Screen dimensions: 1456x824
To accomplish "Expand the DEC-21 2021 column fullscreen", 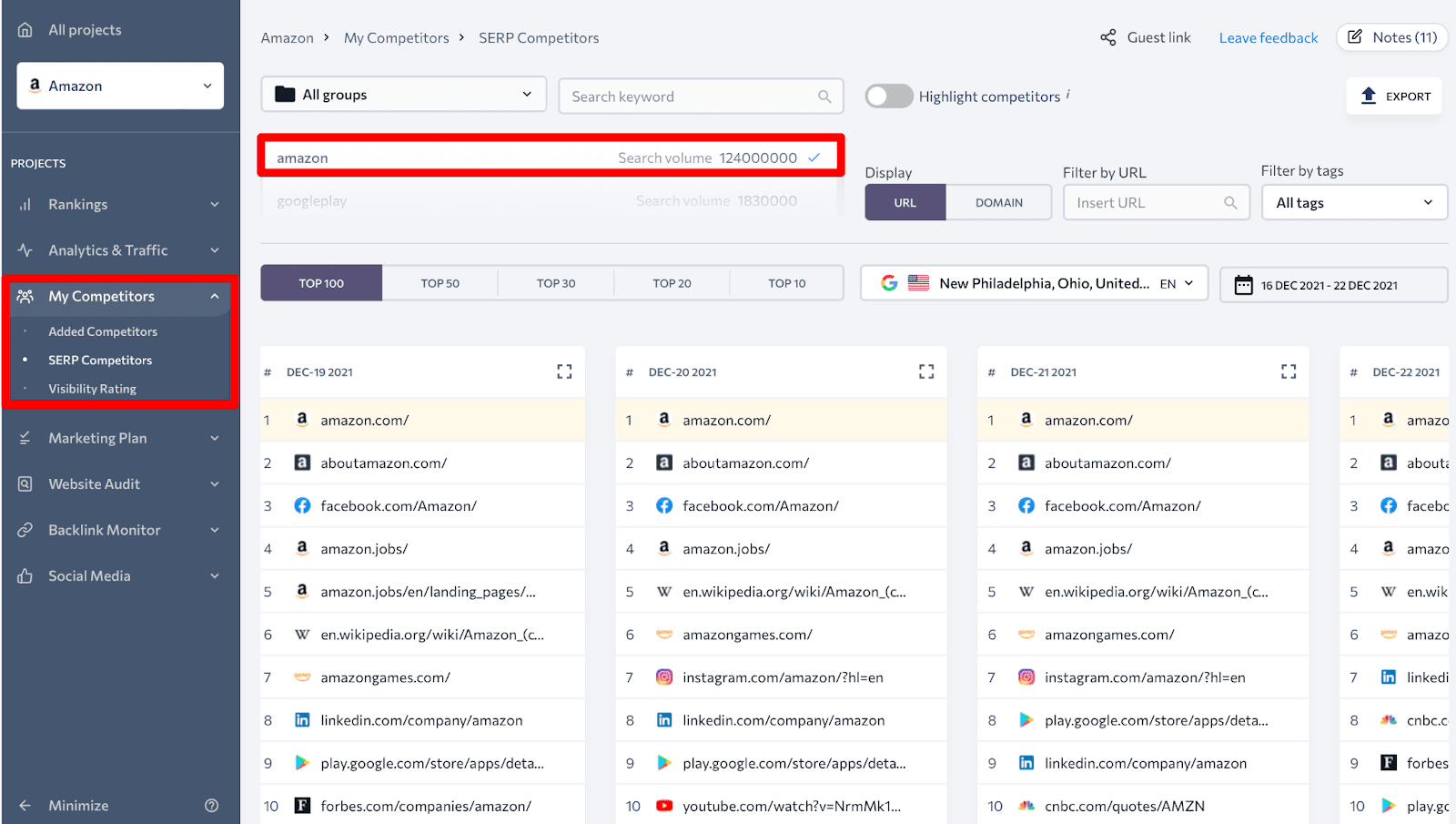I will point(1289,371).
